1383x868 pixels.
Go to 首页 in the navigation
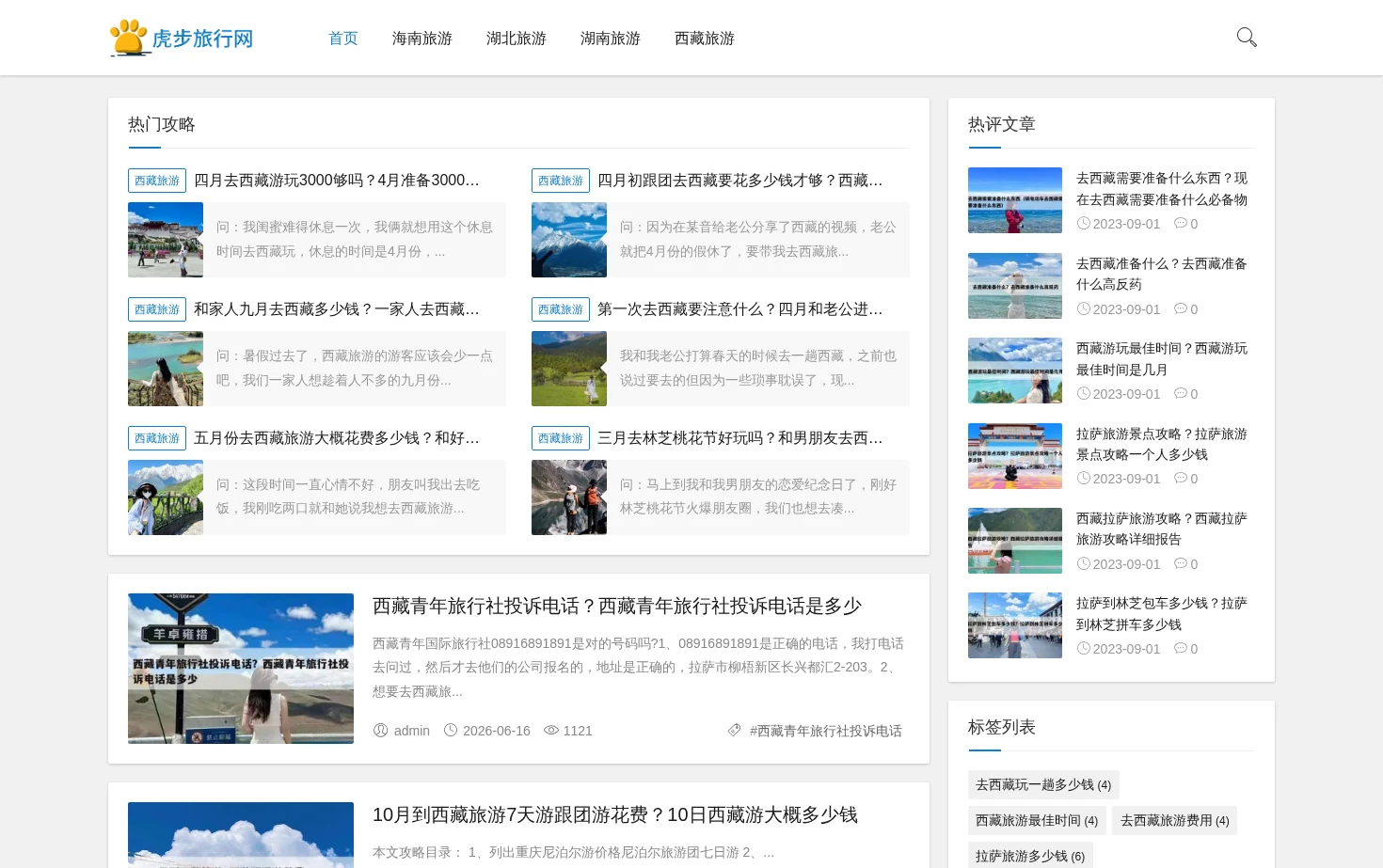(x=343, y=39)
